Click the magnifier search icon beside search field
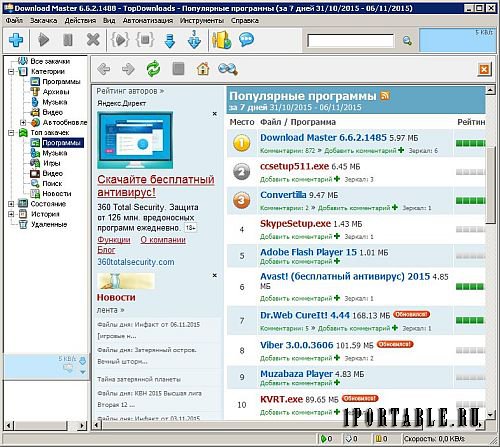Image resolution: width=500 pixels, height=447 pixels. click(x=407, y=41)
